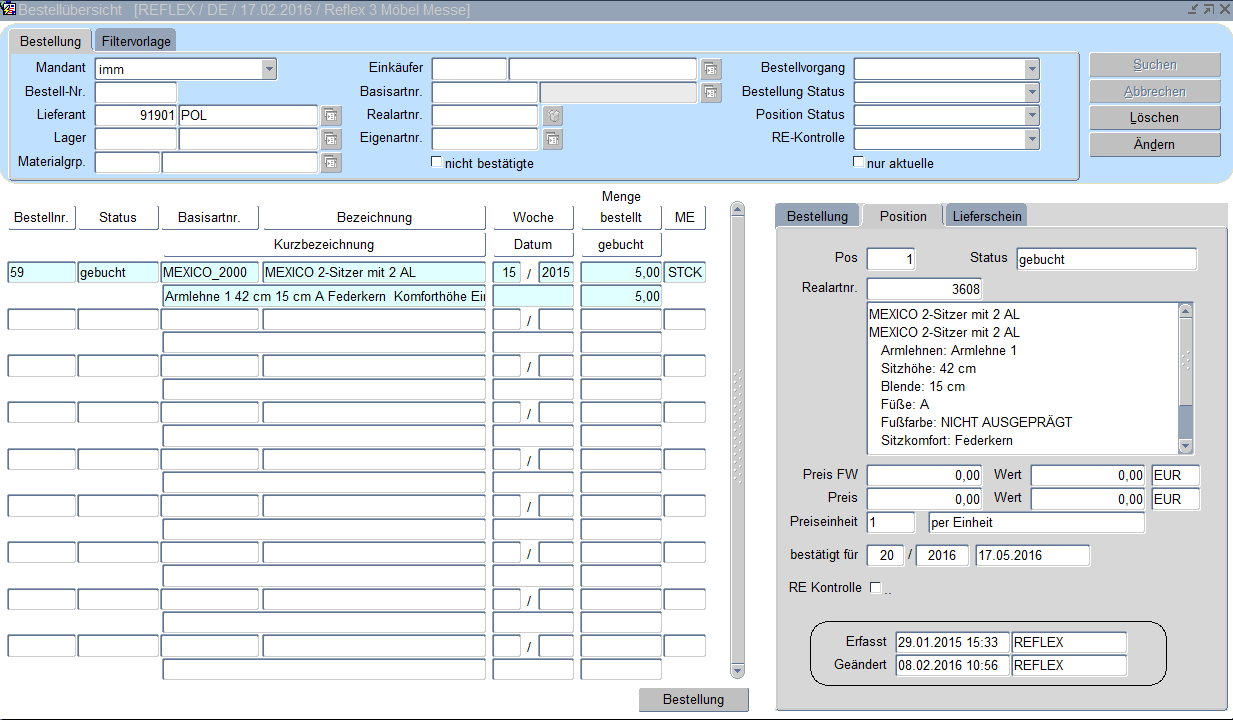Image resolution: width=1233 pixels, height=720 pixels.
Task: Click the icon beside the Realartnr. field
Action: (552, 116)
